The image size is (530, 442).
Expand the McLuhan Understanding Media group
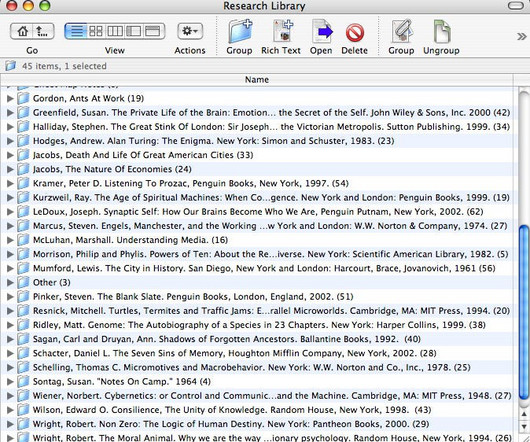(x=10, y=240)
